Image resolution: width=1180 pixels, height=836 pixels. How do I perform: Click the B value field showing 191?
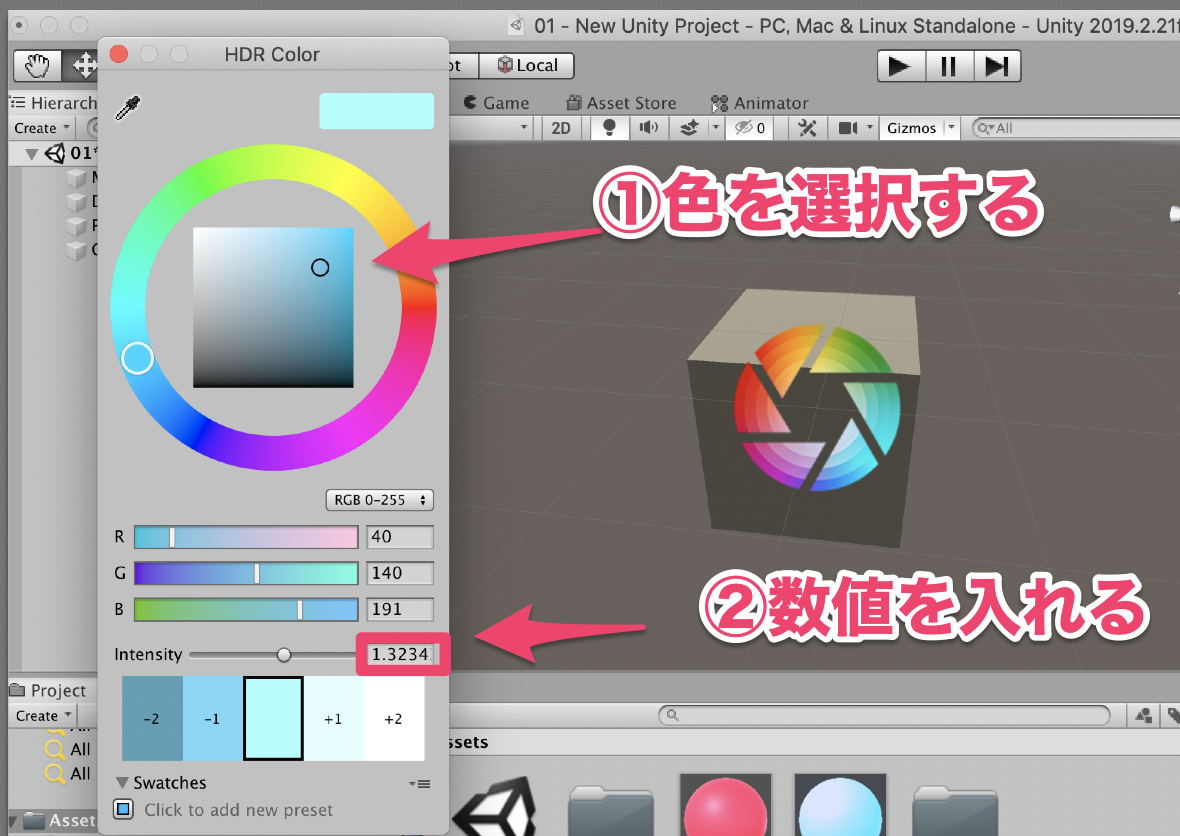(400, 610)
